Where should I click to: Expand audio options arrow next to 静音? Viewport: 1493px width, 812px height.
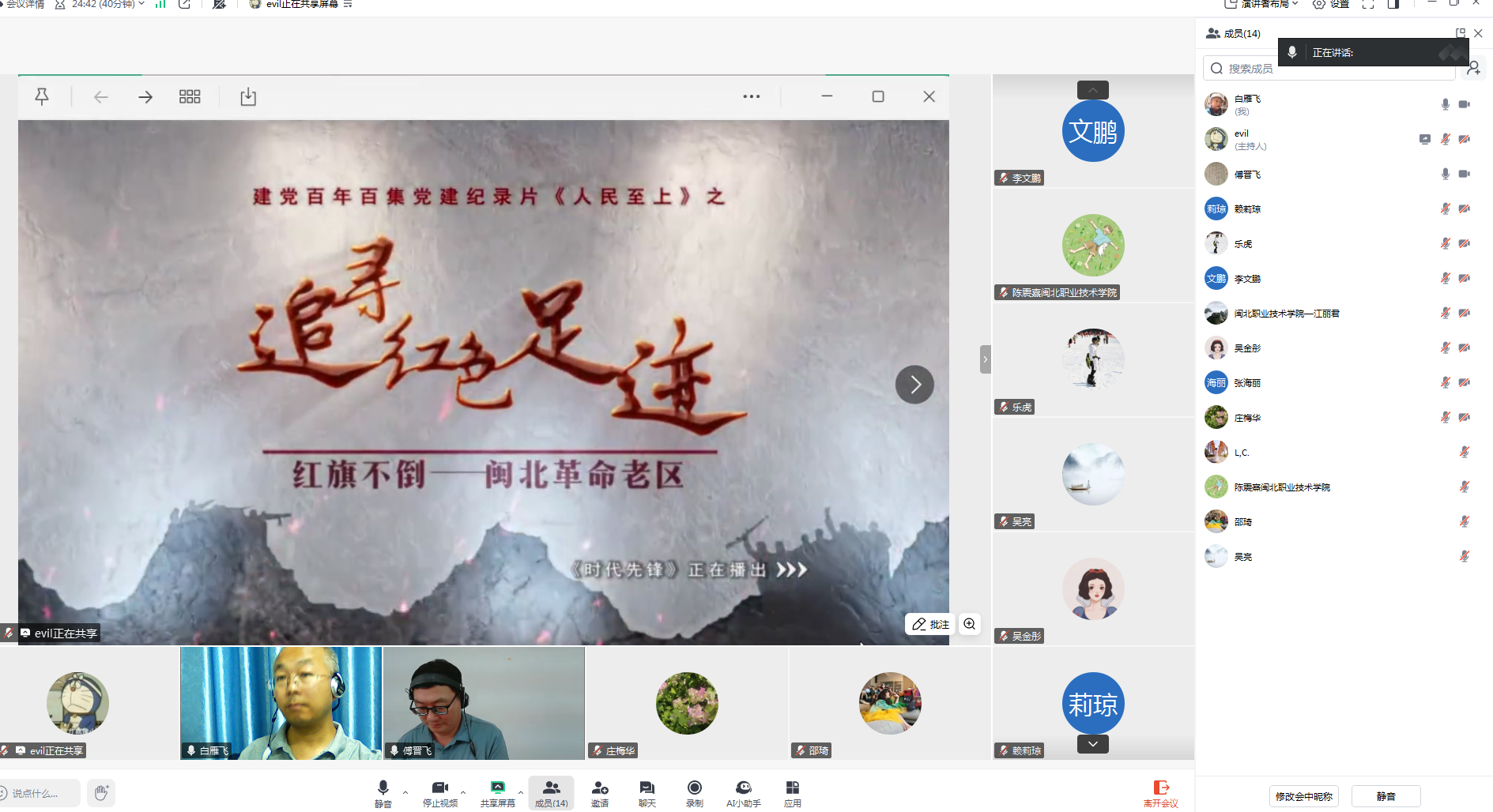(x=405, y=791)
